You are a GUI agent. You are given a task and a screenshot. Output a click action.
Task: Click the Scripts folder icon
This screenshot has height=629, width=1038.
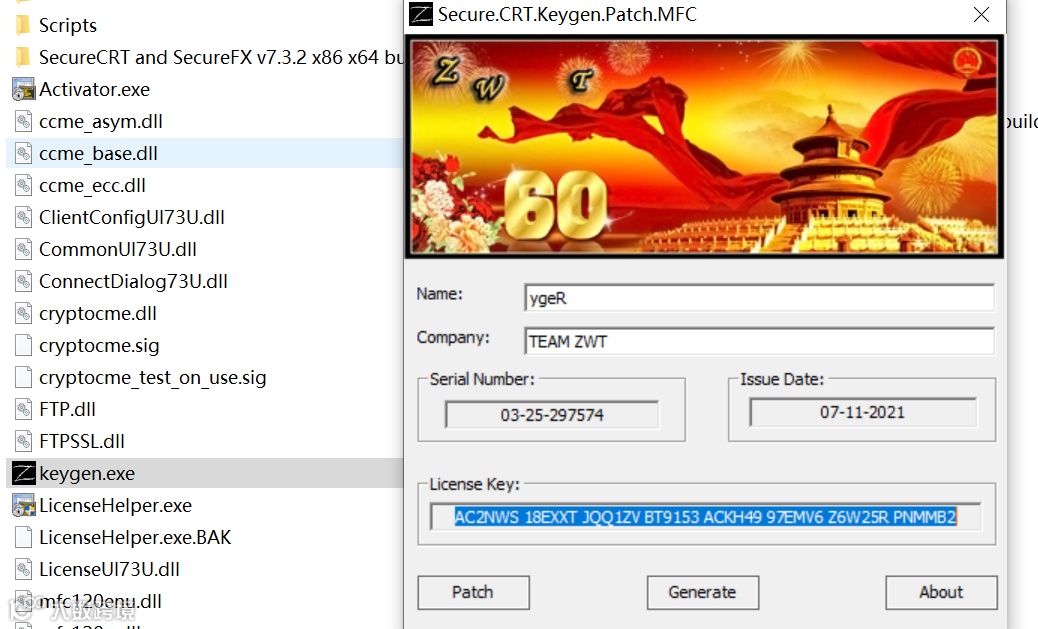(23, 25)
